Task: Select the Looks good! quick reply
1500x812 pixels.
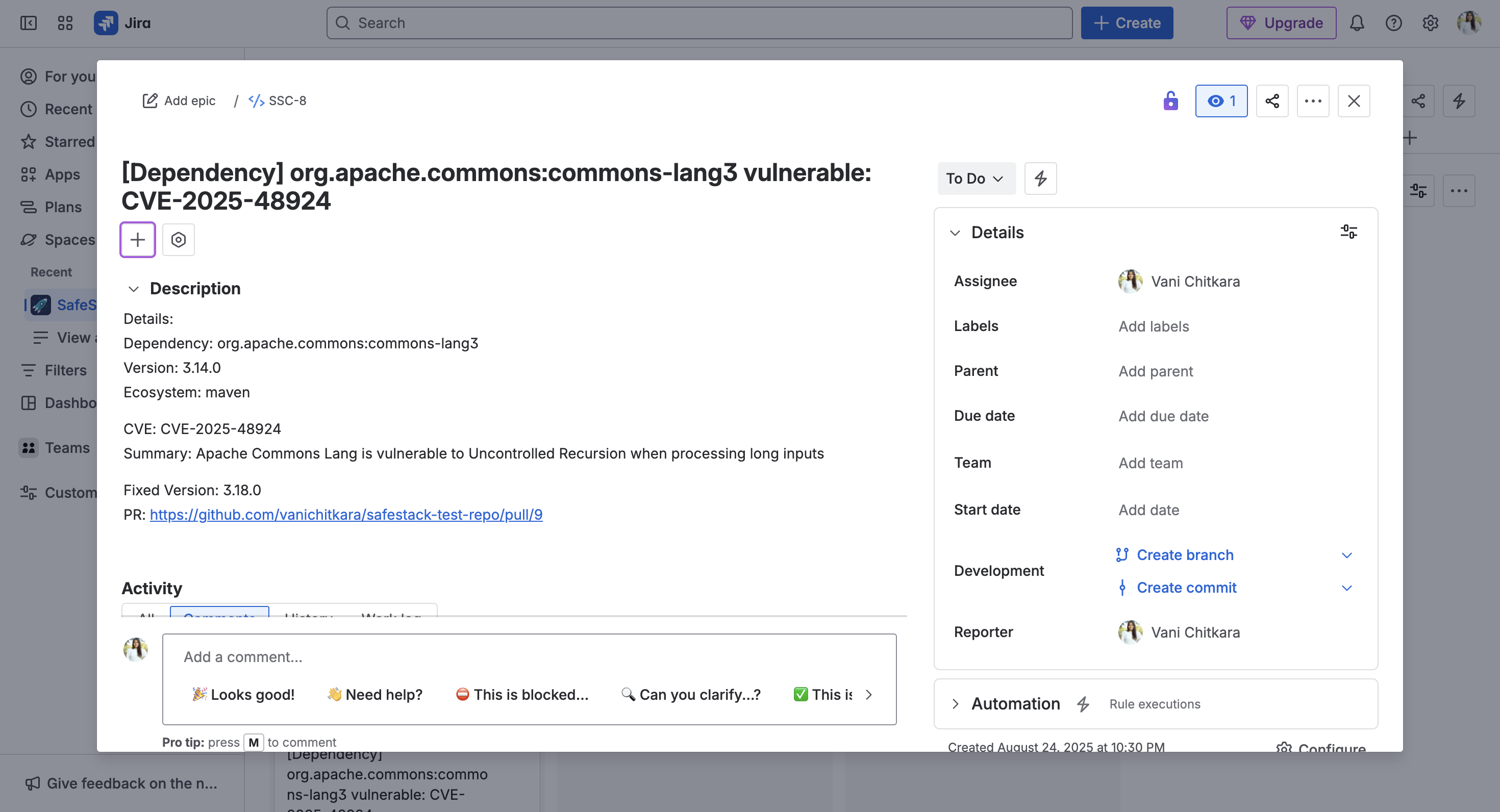Action: [x=243, y=694]
